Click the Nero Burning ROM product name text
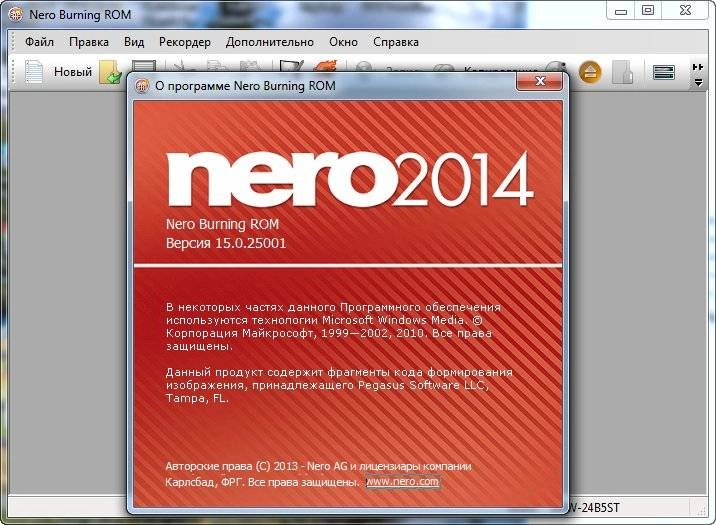 pos(222,224)
